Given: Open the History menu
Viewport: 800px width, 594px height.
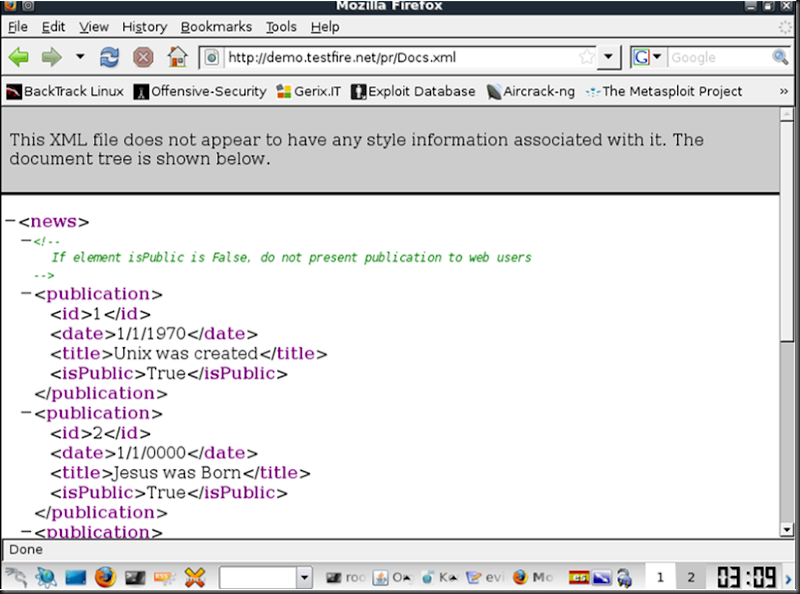Looking at the screenshot, I should (144, 27).
